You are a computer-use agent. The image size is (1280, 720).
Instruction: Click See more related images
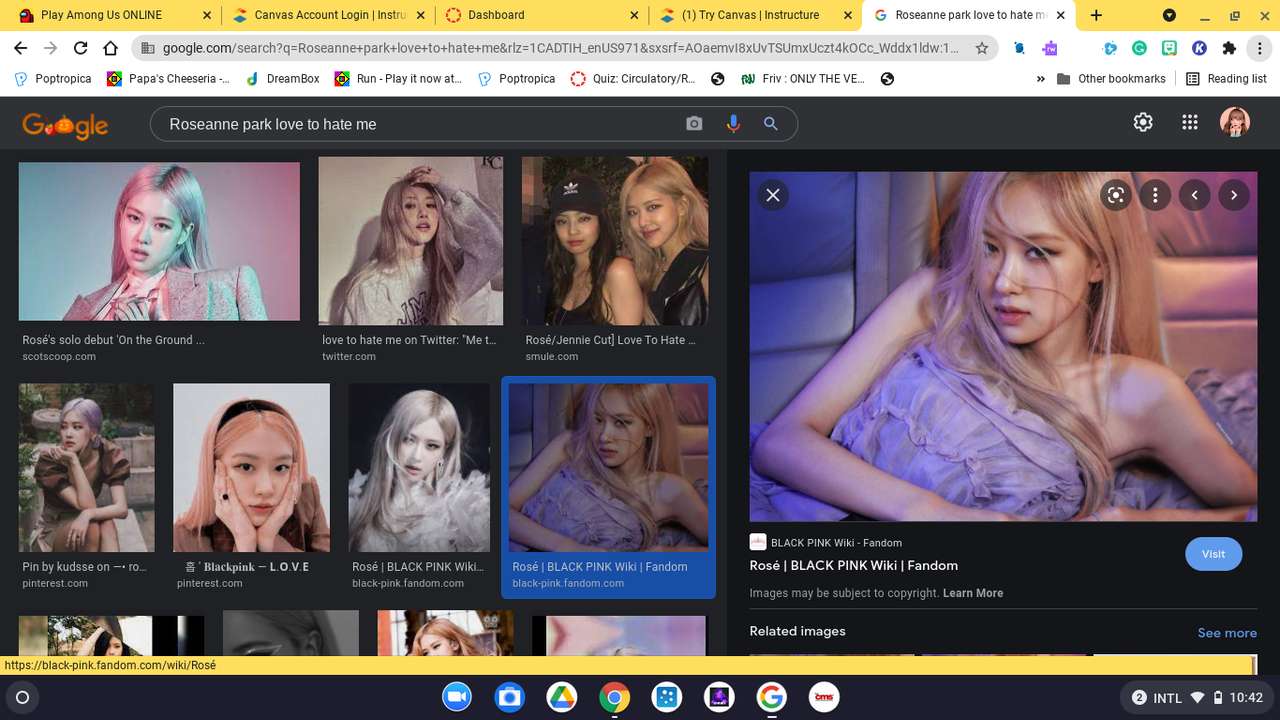click(x=1227, y=633)
